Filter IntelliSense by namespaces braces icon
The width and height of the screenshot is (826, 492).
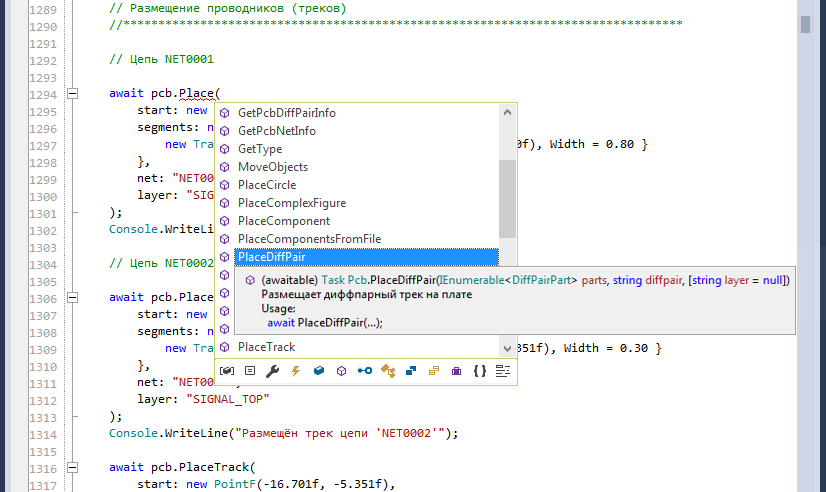coord(479,371)
